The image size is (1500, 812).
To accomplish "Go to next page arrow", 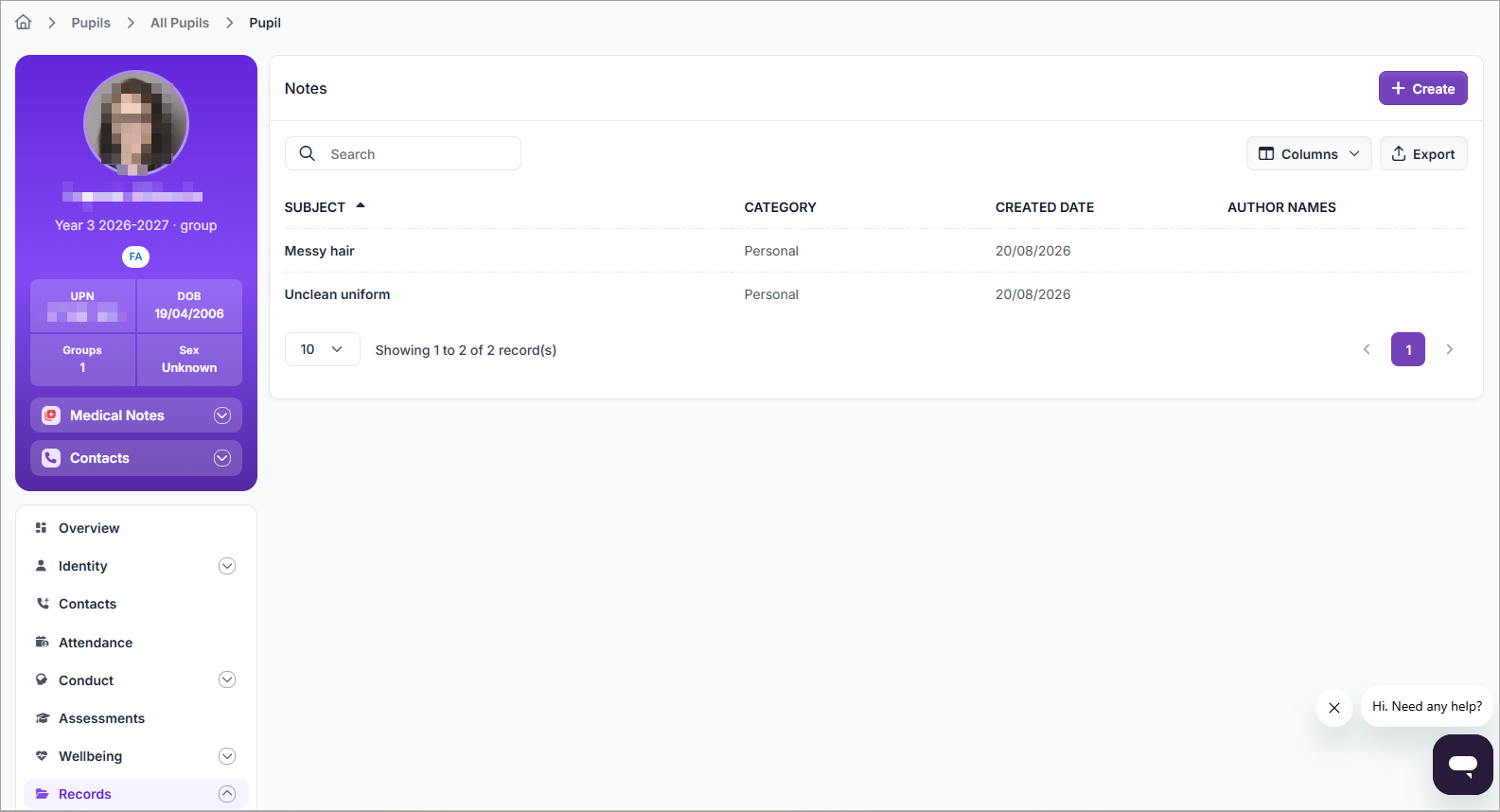I will [1450, 349].
